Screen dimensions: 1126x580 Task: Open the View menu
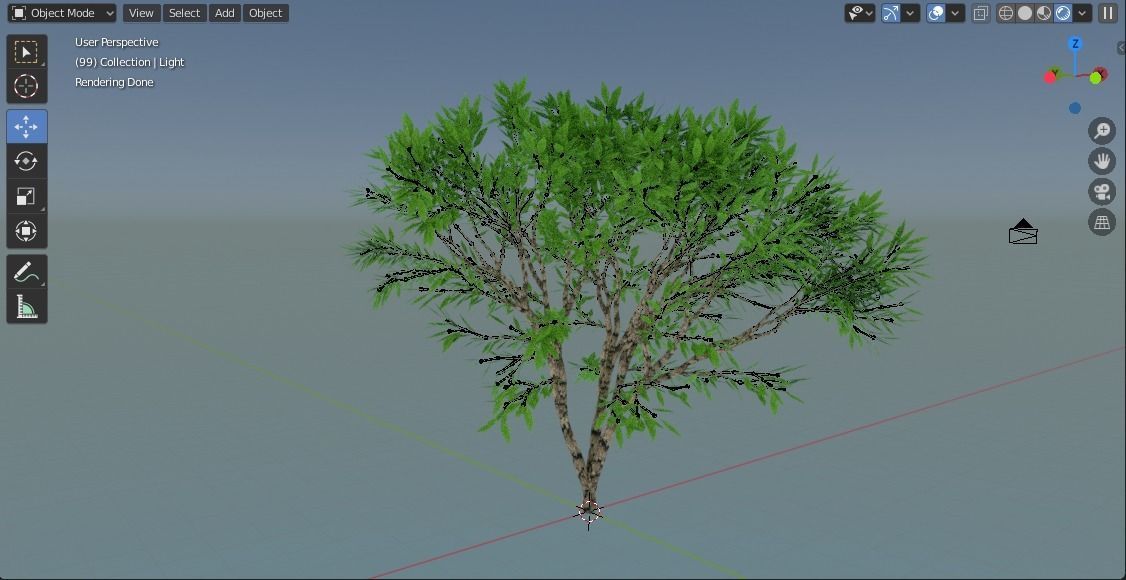click(140, 13)
